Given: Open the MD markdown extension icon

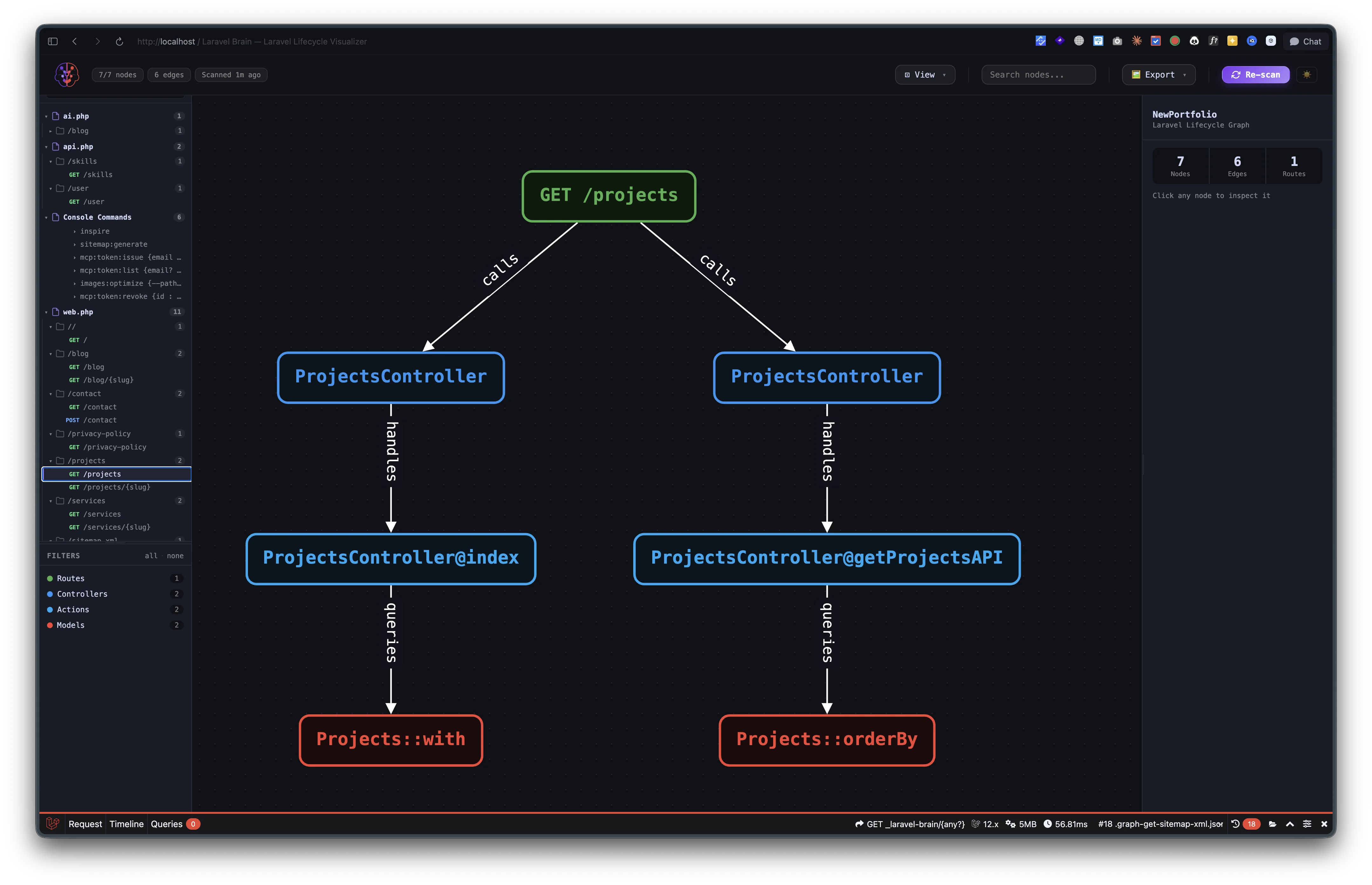Looking at the screenshot, I should pos(1098,41).
